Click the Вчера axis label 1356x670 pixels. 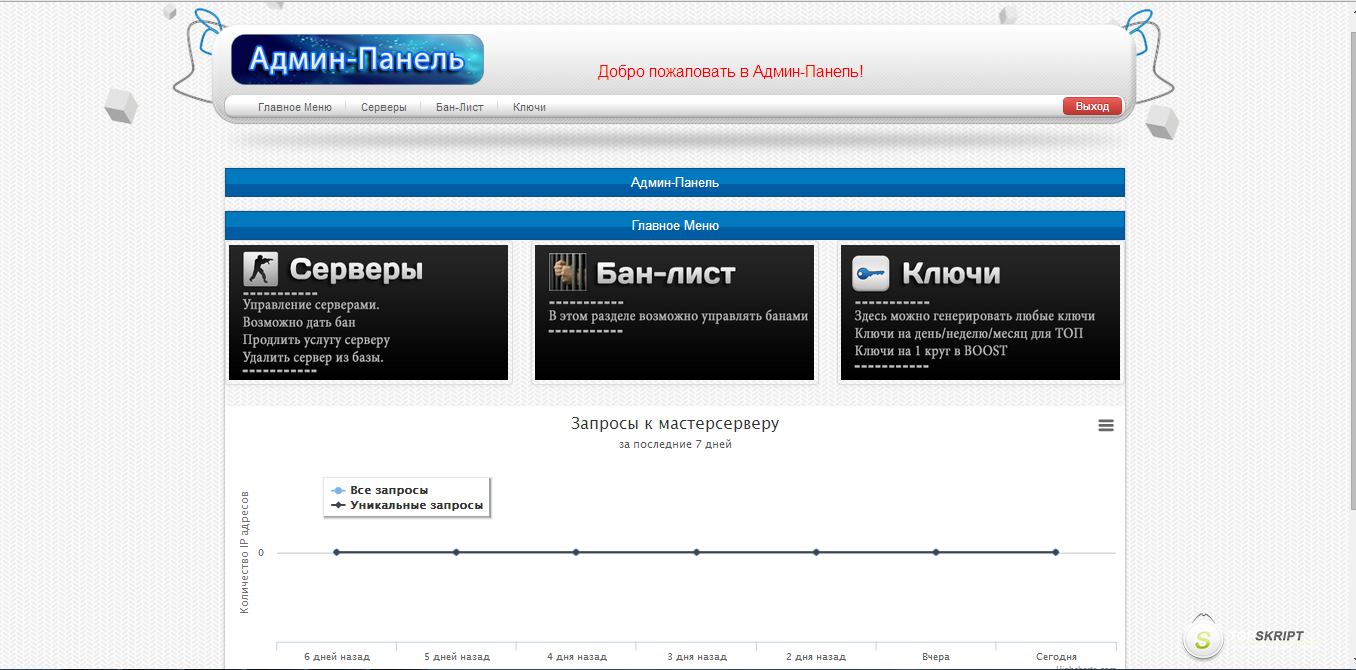936,657
